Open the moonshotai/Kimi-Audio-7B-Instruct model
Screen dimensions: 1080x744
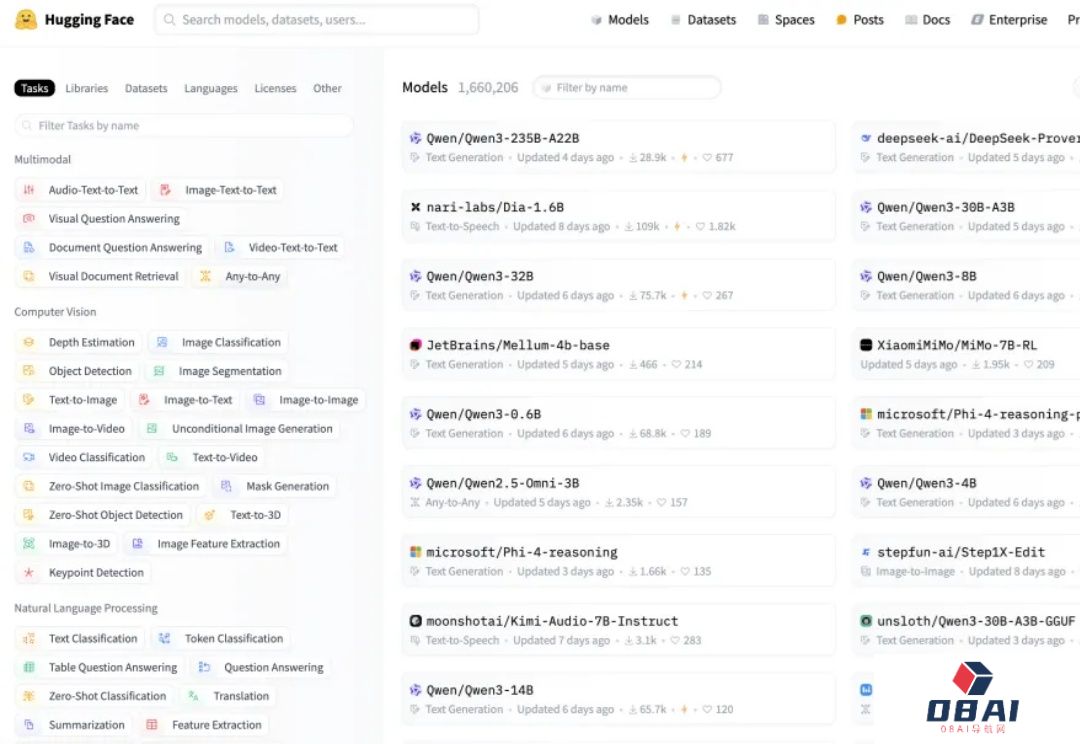tap(619, 630)
